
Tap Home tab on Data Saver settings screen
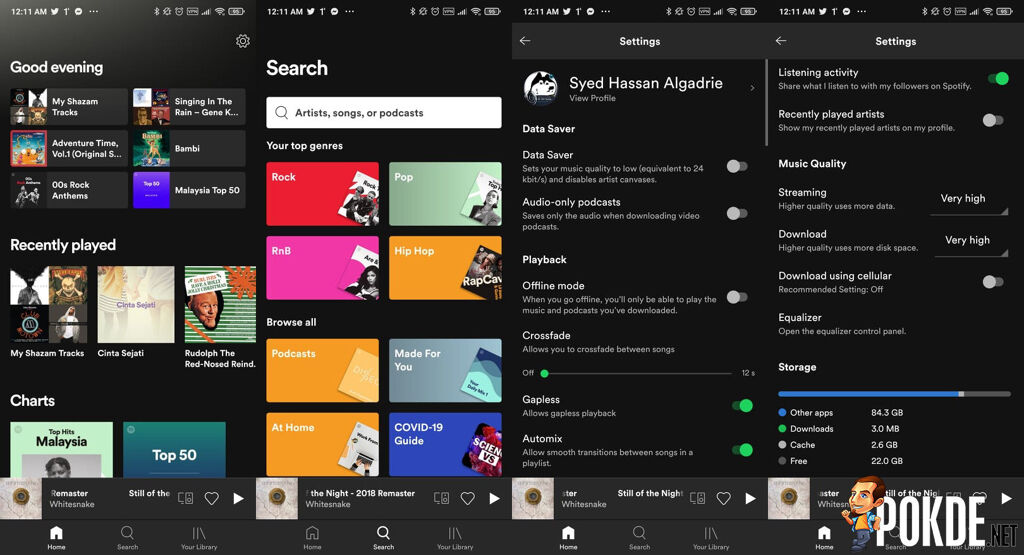point(568,537)
